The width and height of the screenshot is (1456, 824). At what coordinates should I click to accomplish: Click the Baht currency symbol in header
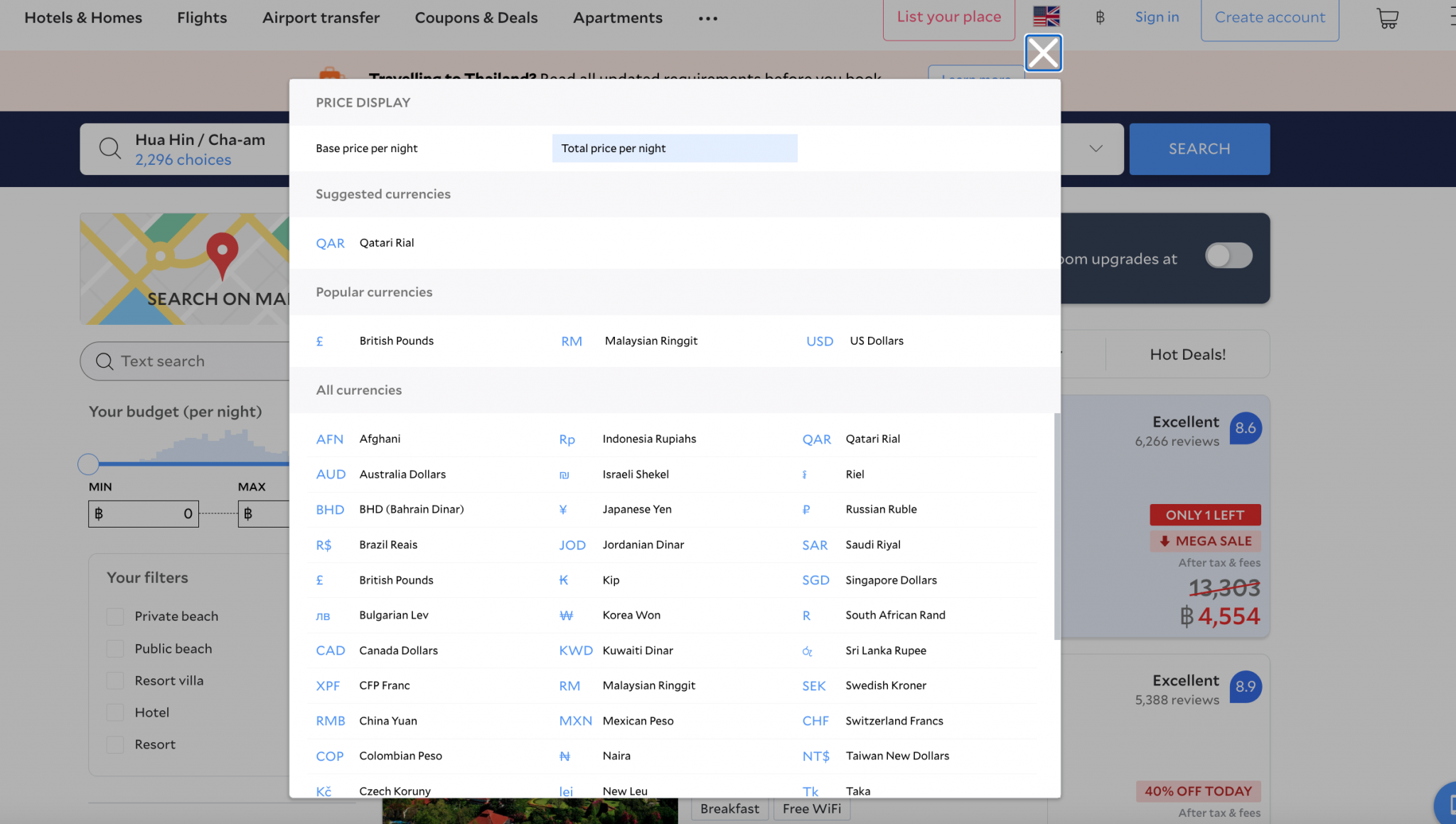pos(1100,17)
